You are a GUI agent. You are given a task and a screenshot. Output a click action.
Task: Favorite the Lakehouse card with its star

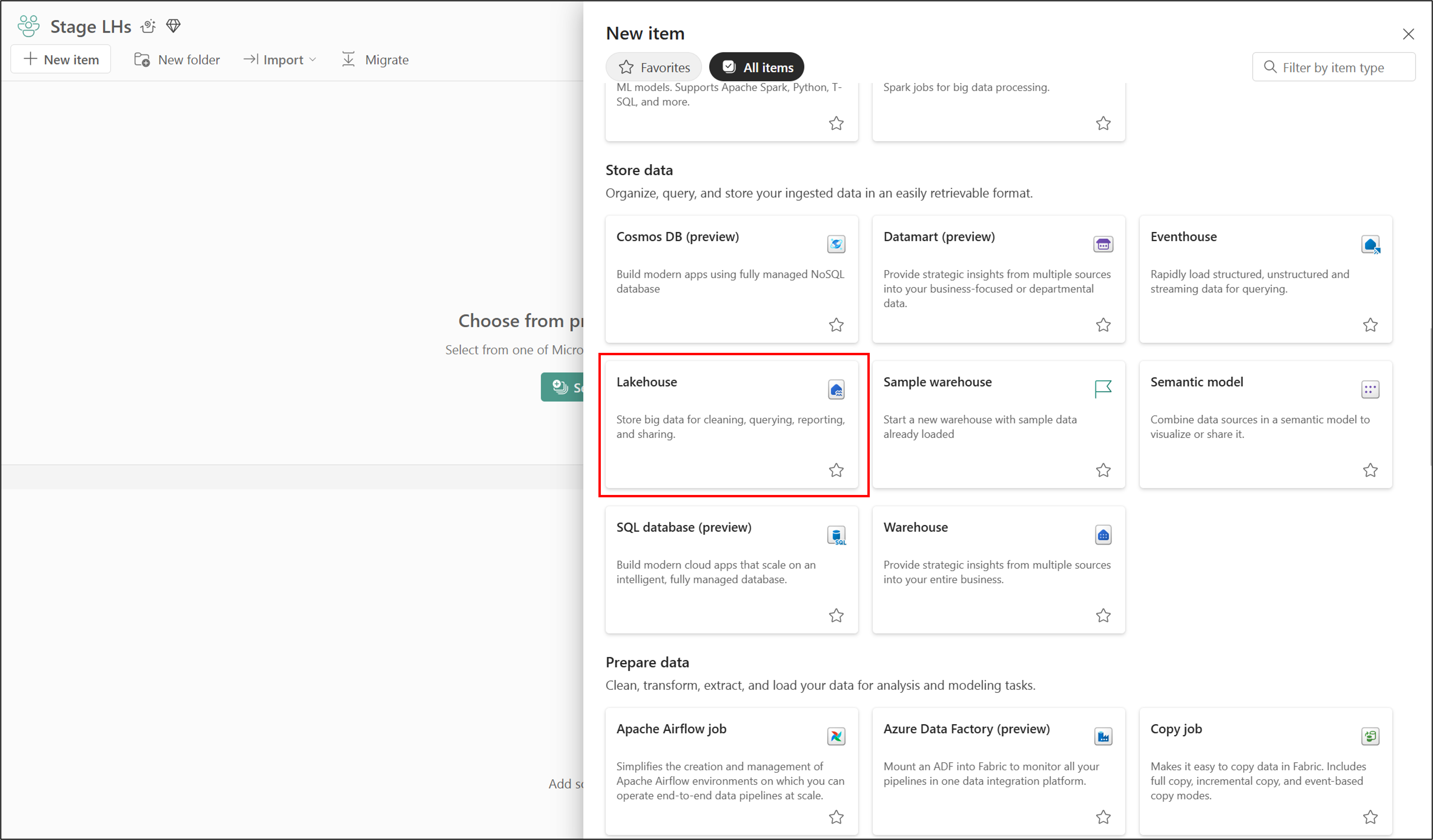click(x=836, y=470)
